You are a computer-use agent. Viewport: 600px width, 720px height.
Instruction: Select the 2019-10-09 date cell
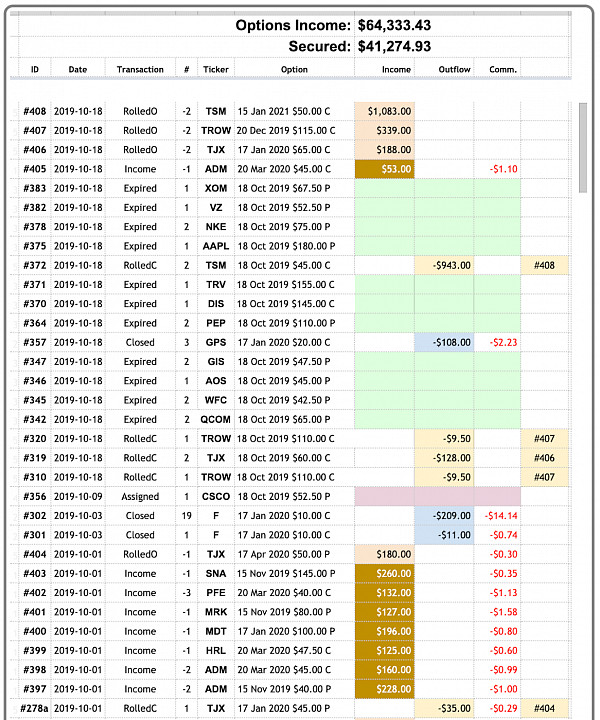click(78, 497)
